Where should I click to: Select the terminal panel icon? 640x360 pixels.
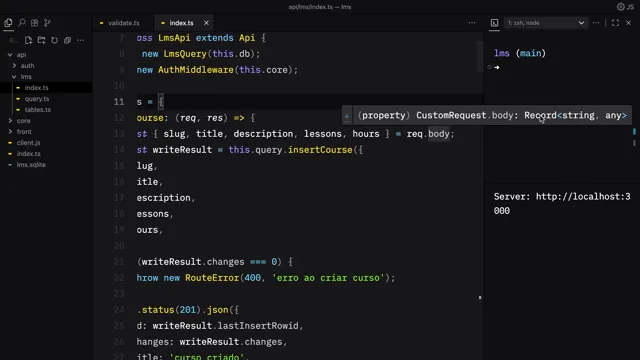point(494,23)
